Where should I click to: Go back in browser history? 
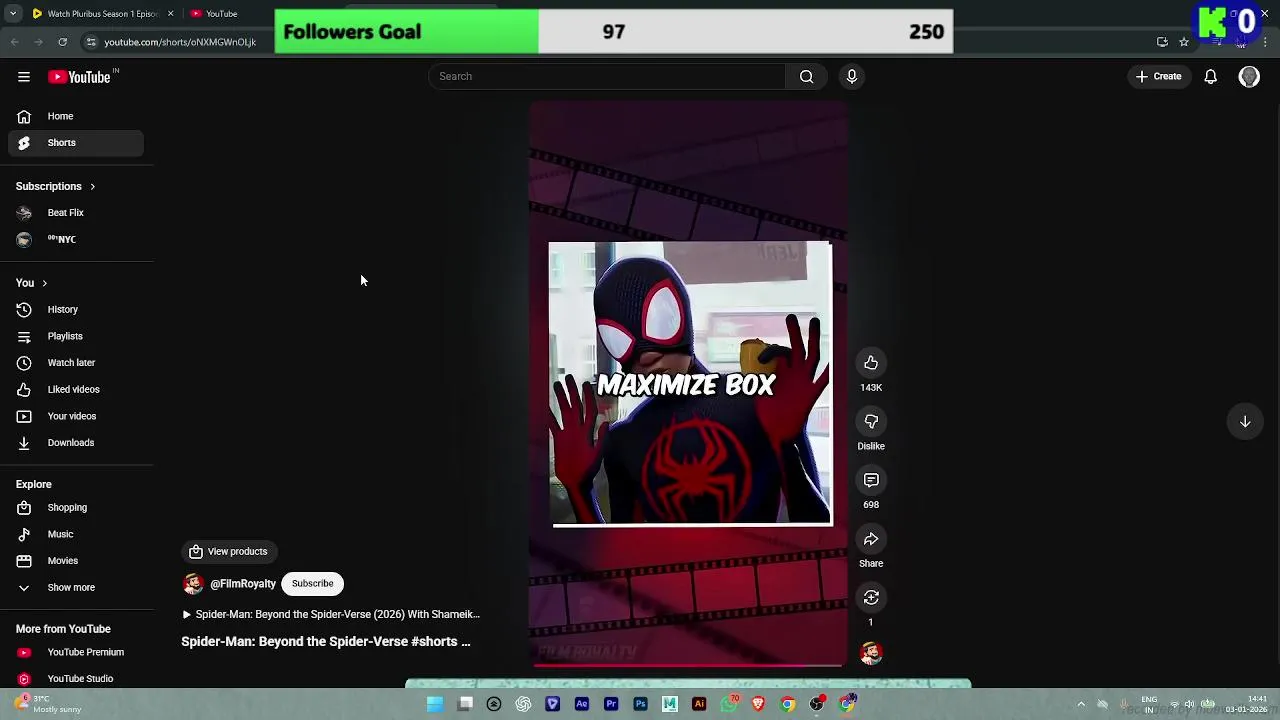coord(14,42)
